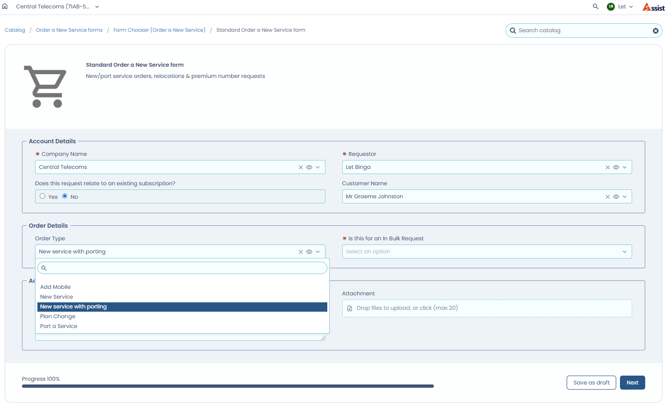Click the Assist logo
Viewport: 670px width, 405px height.
point(654,7)
